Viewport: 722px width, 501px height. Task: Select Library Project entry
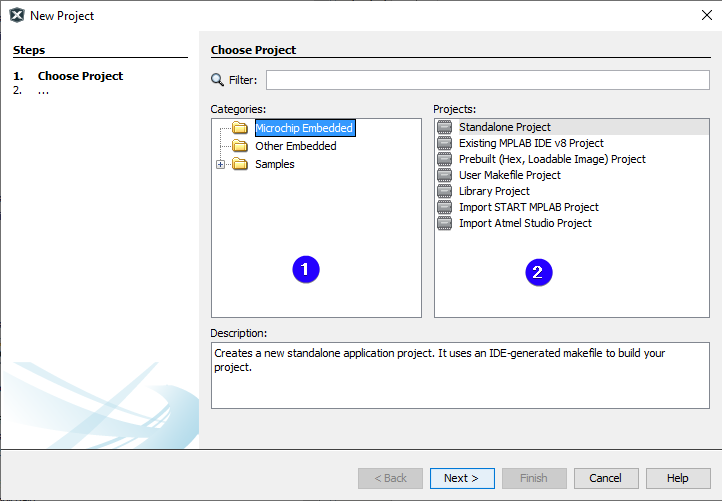[x=495, y=191]
